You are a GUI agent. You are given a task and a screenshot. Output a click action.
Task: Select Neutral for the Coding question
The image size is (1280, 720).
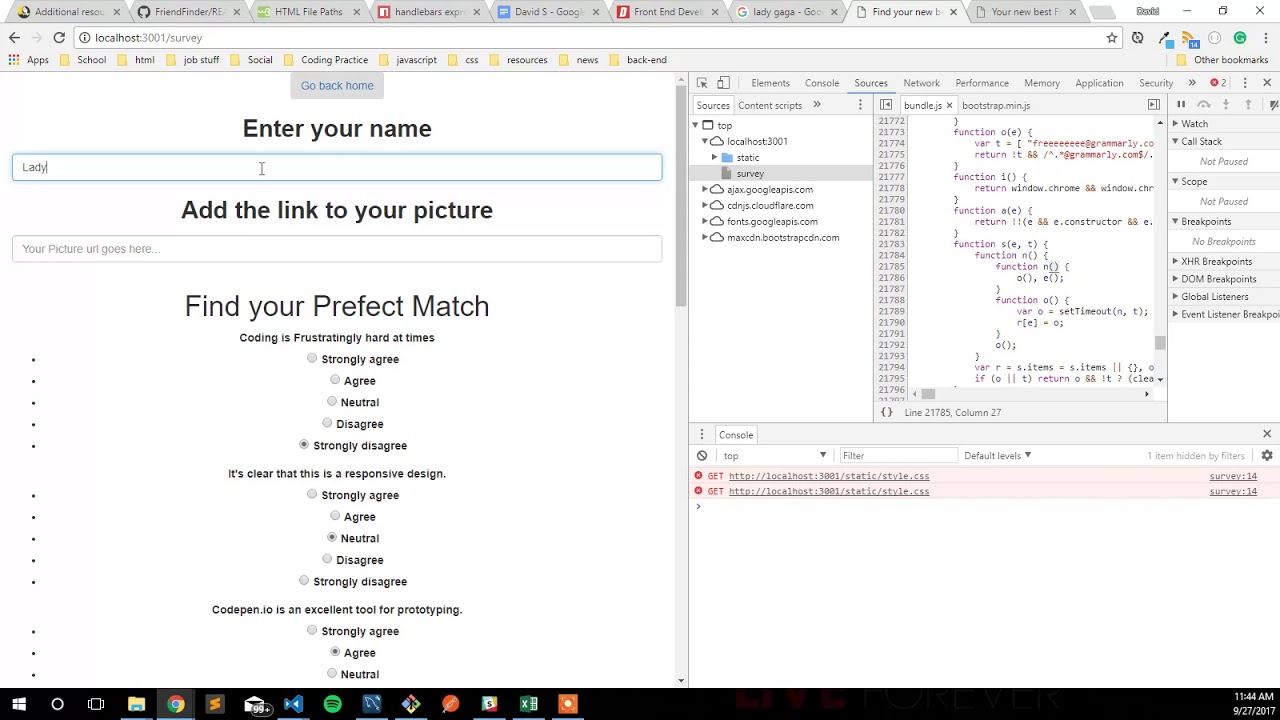tap(332, 401)
